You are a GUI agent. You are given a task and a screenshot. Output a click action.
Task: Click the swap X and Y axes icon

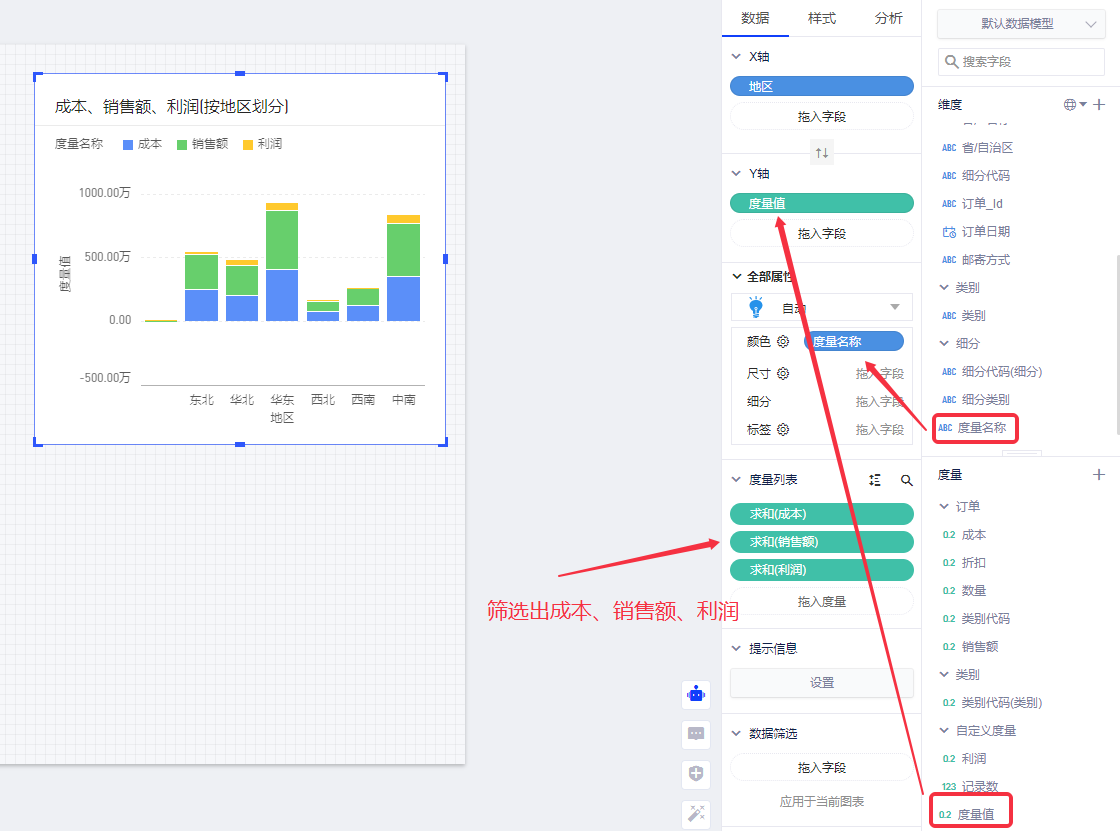[822, 153]
